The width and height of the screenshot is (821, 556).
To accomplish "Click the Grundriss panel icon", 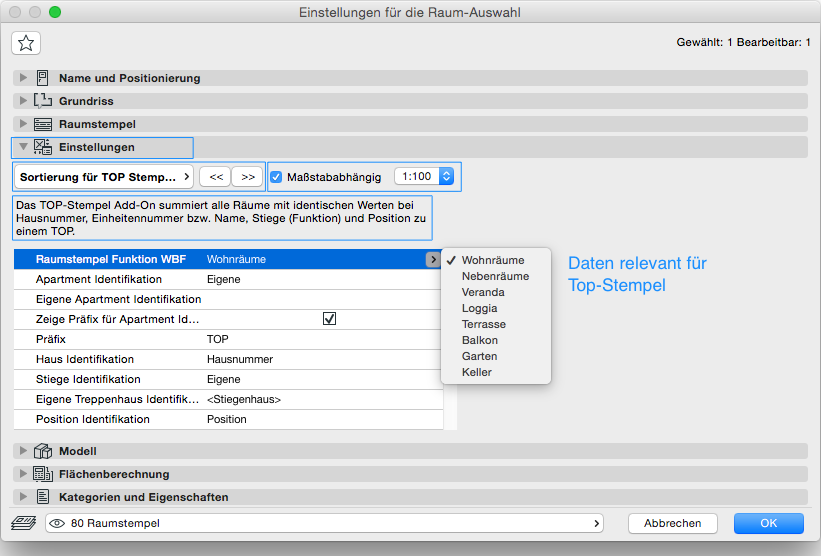I will (42, 101).
